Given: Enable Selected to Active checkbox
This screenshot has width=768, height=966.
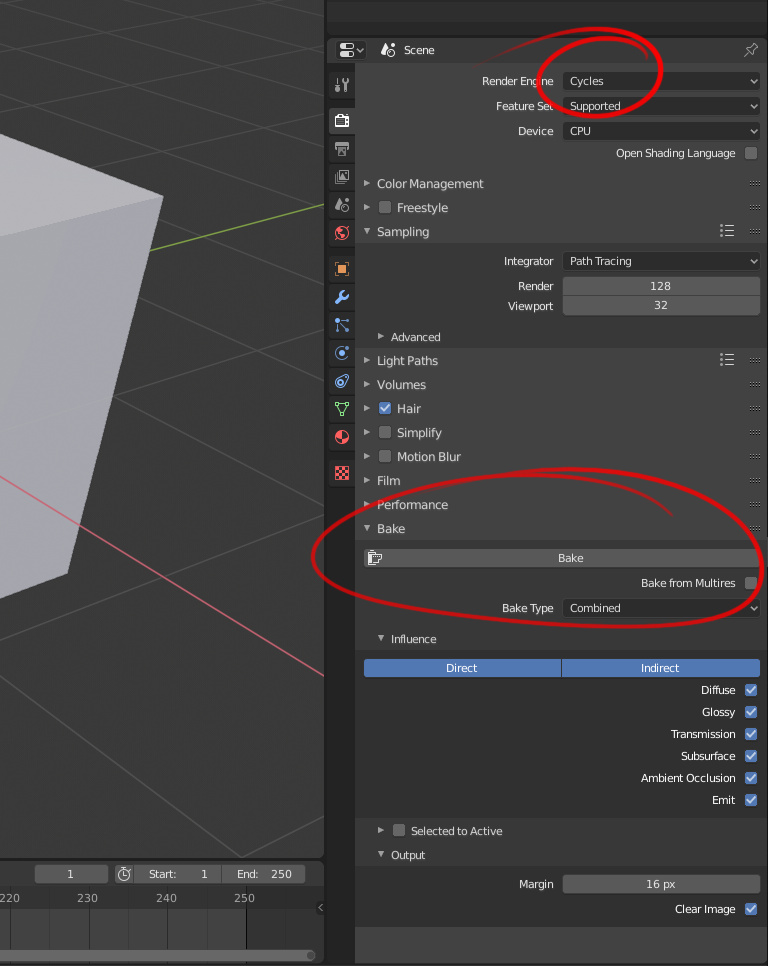Looking at the screenshot, I should click(x=399, y=830).
